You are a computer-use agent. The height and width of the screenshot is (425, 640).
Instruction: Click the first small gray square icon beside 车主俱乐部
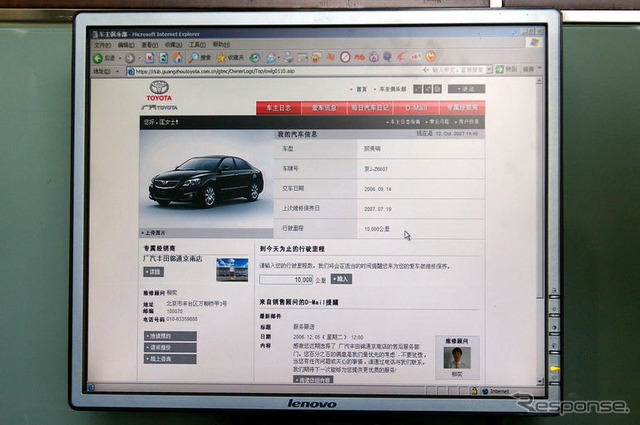coord(417,89)
